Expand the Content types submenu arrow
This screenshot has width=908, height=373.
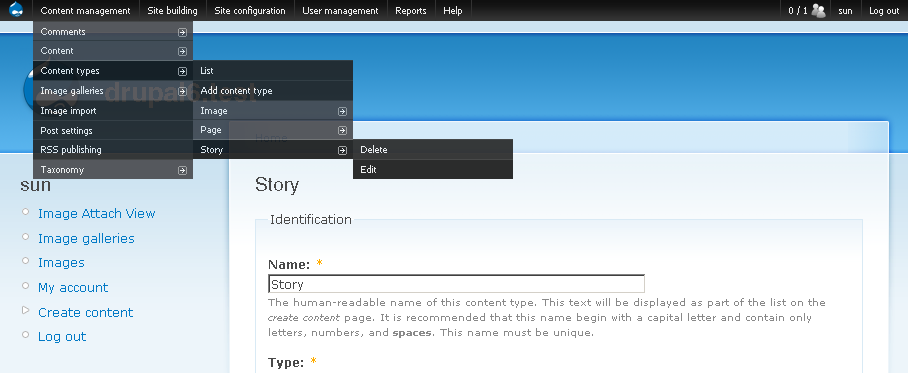pos(182,71)
